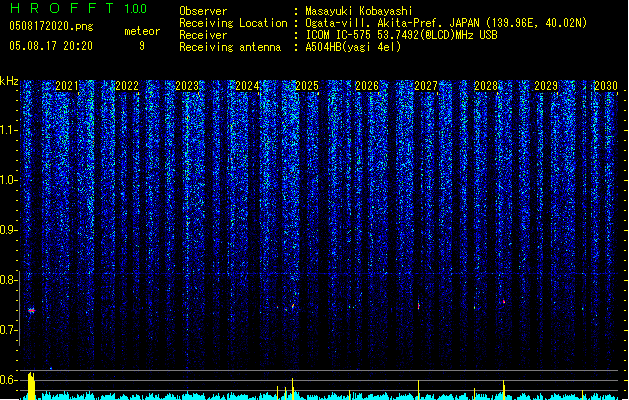Click the HROFFT 1.00 title text
629x400 pixels.
(x=78, y=8)
